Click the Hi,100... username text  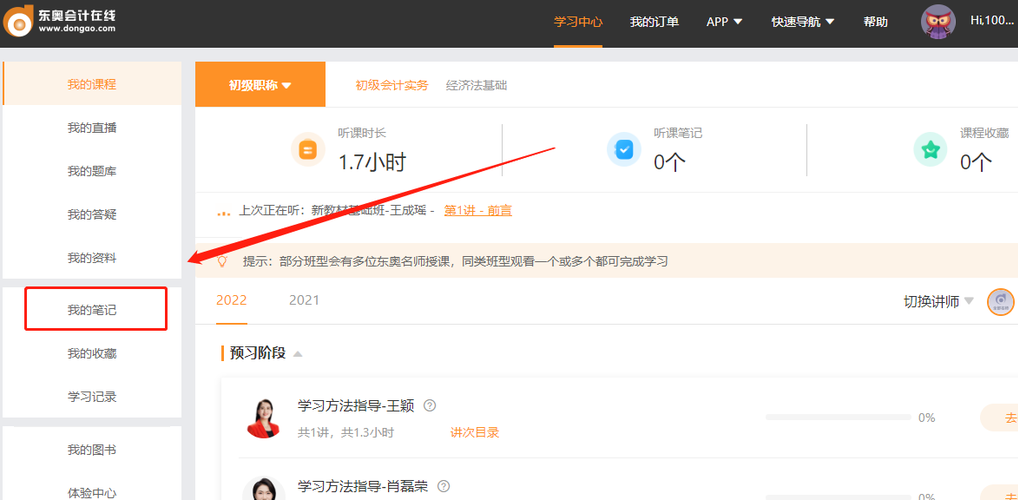tap(992, 20)
